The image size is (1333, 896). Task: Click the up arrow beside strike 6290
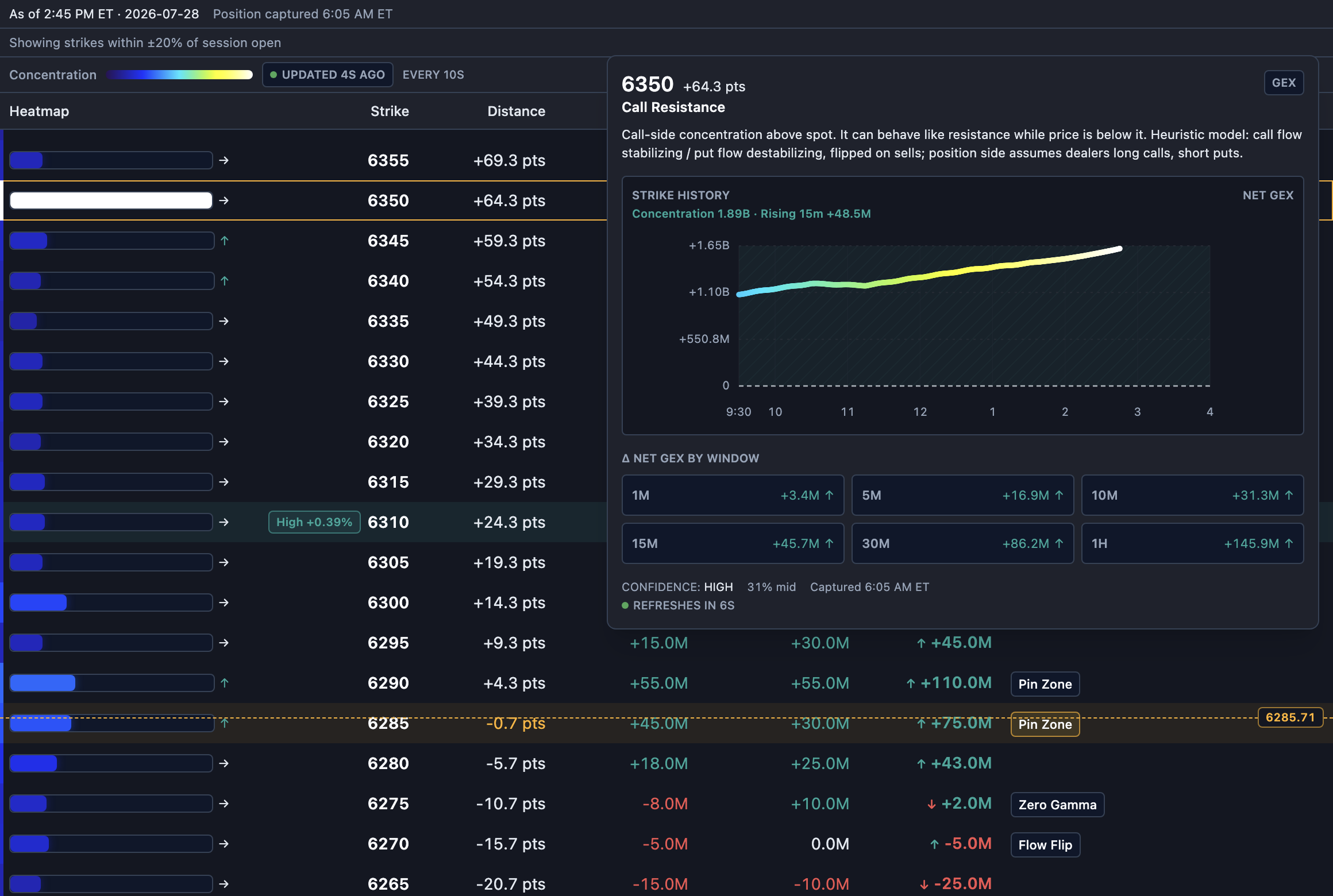(x=225, y=683)
